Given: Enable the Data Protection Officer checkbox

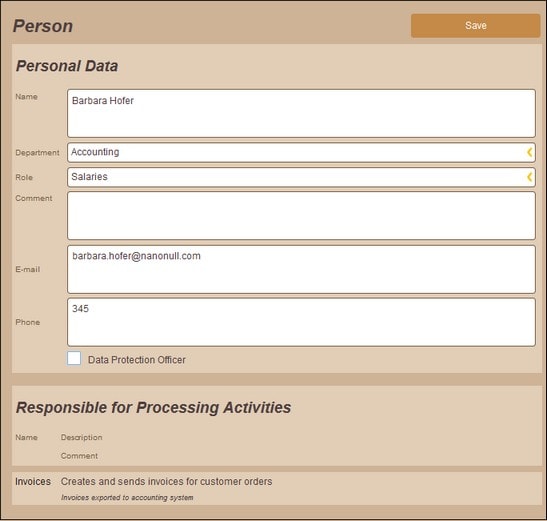Looking at the screenshot, I should click(x=74, y=358).
